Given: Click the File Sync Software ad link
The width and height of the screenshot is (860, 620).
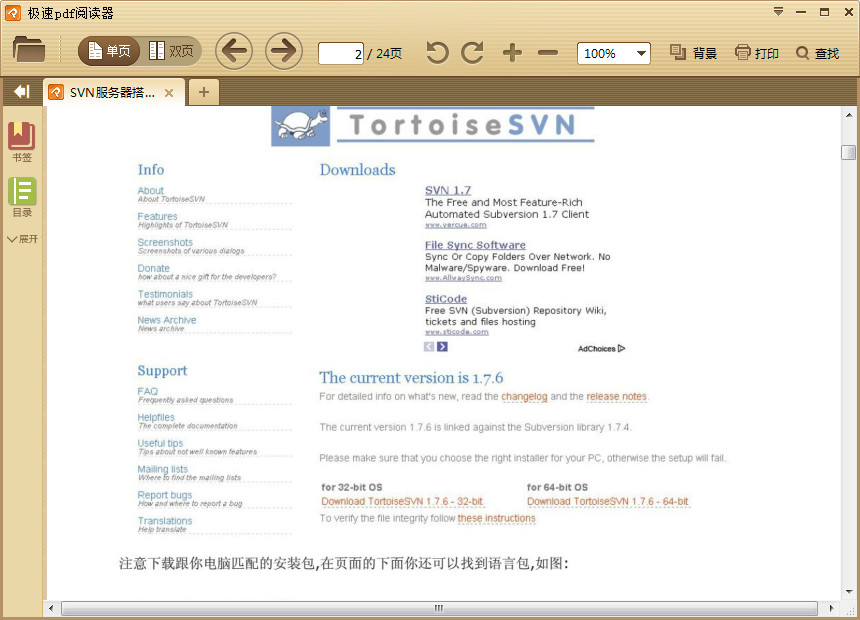Looking at the screenshot, I should pyautogui.click(x=475, y=245).
